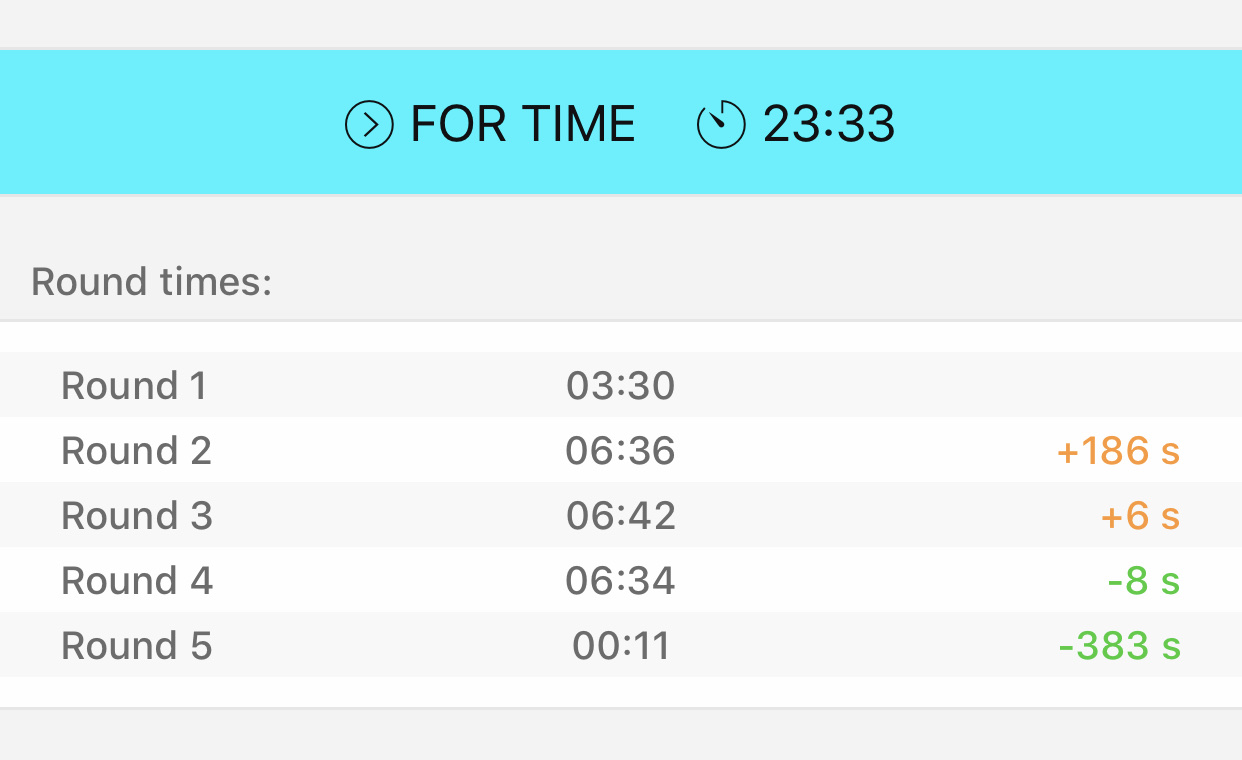Click the 23:33 total time value
The width and height of the screenshot is (1242, 760).
click(829, 125)
